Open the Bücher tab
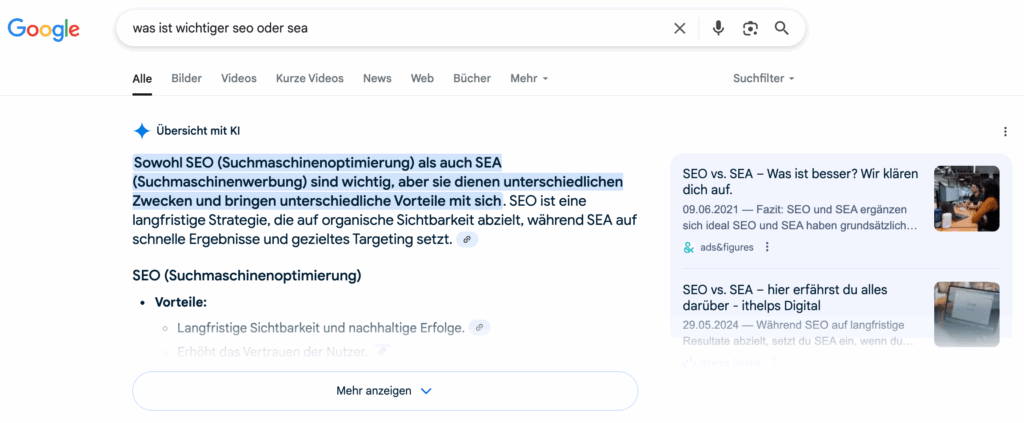Image resolution: width=1024 pixels, height=423 pixels. pyautogui.click(x=472, y=78)
